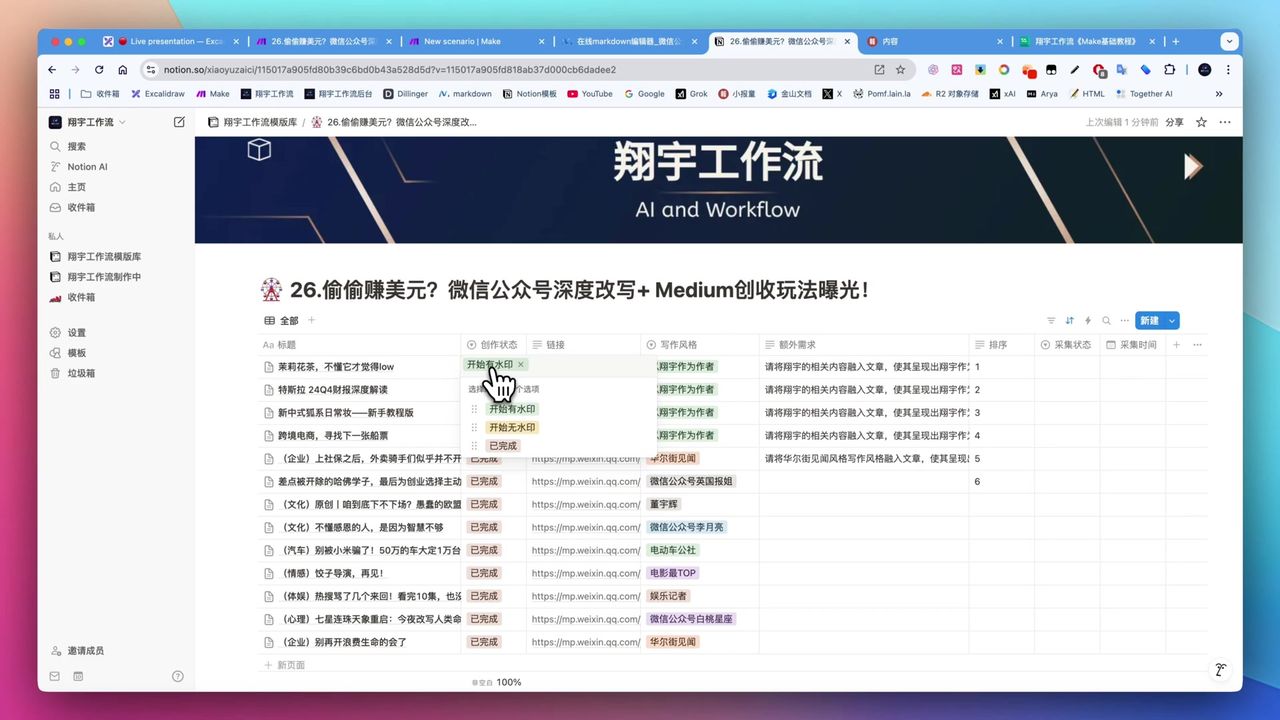Click the sort icon above the table
Image resolution: width=1280 pixels, height=720 pixels.
pyautogui.click(x=1071, y=321)
